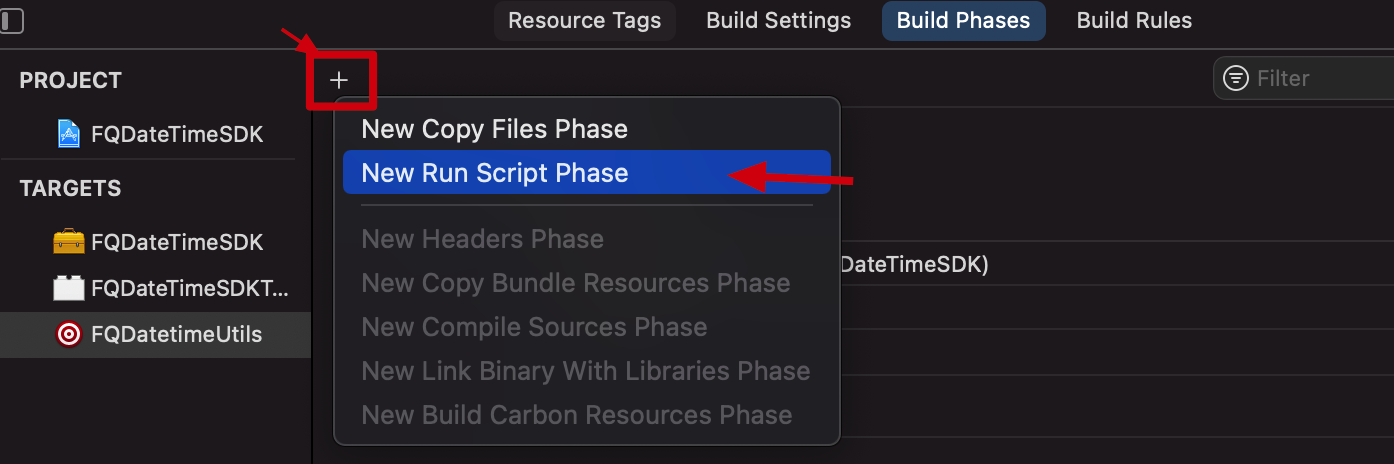Toggle the sidebar panel icon
Image resolution: width=1394 pixels, height=464 pixels.
click(12, 21)
